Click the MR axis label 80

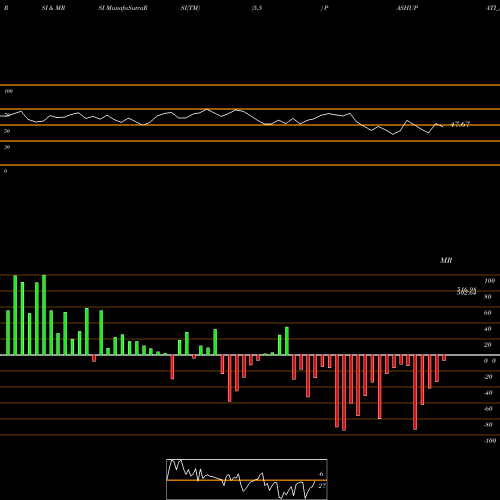click(x=488, y=297)
